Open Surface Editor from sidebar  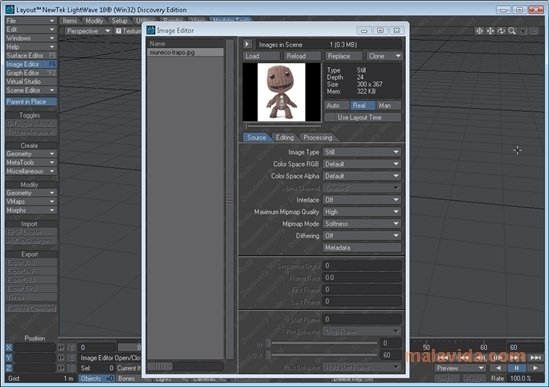(x=31, y=56)
